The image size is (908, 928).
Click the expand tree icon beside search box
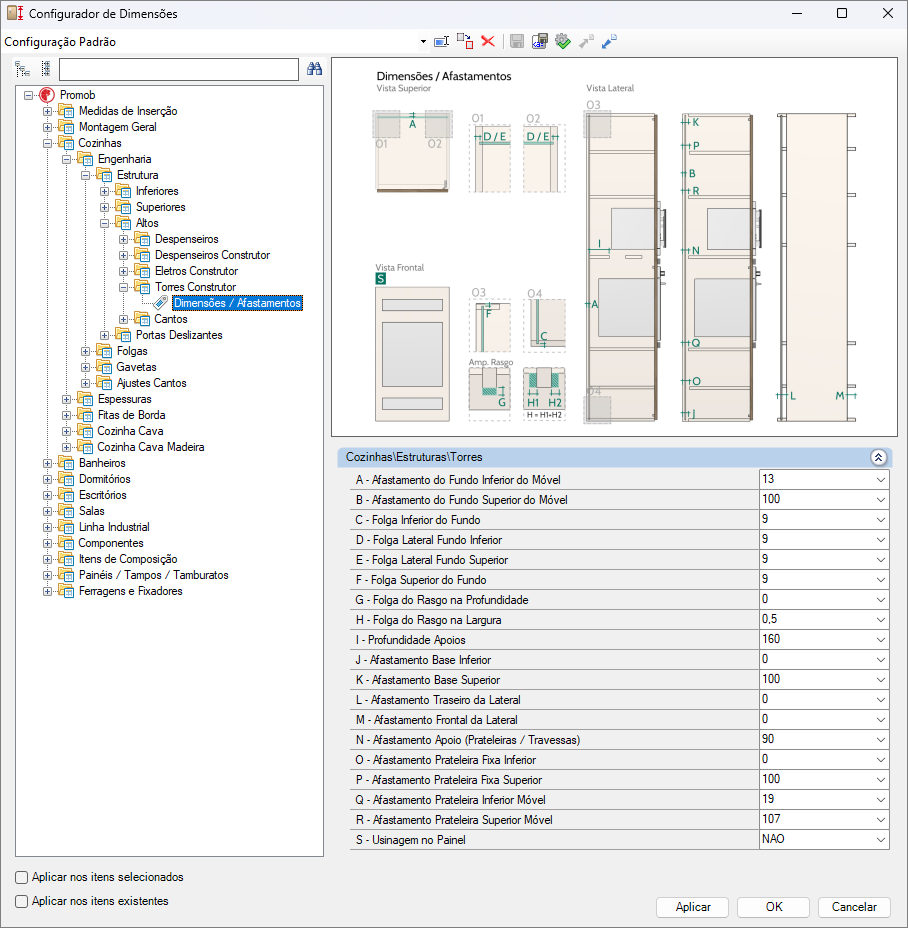22,69
